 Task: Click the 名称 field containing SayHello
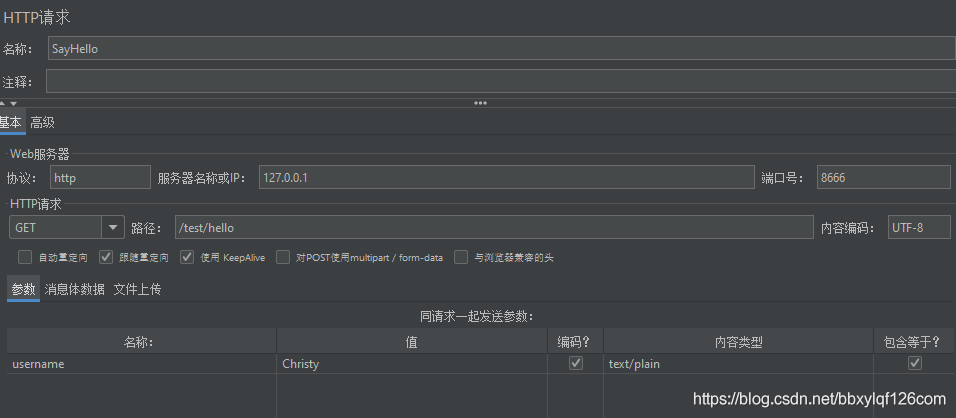tap(500, 48)
